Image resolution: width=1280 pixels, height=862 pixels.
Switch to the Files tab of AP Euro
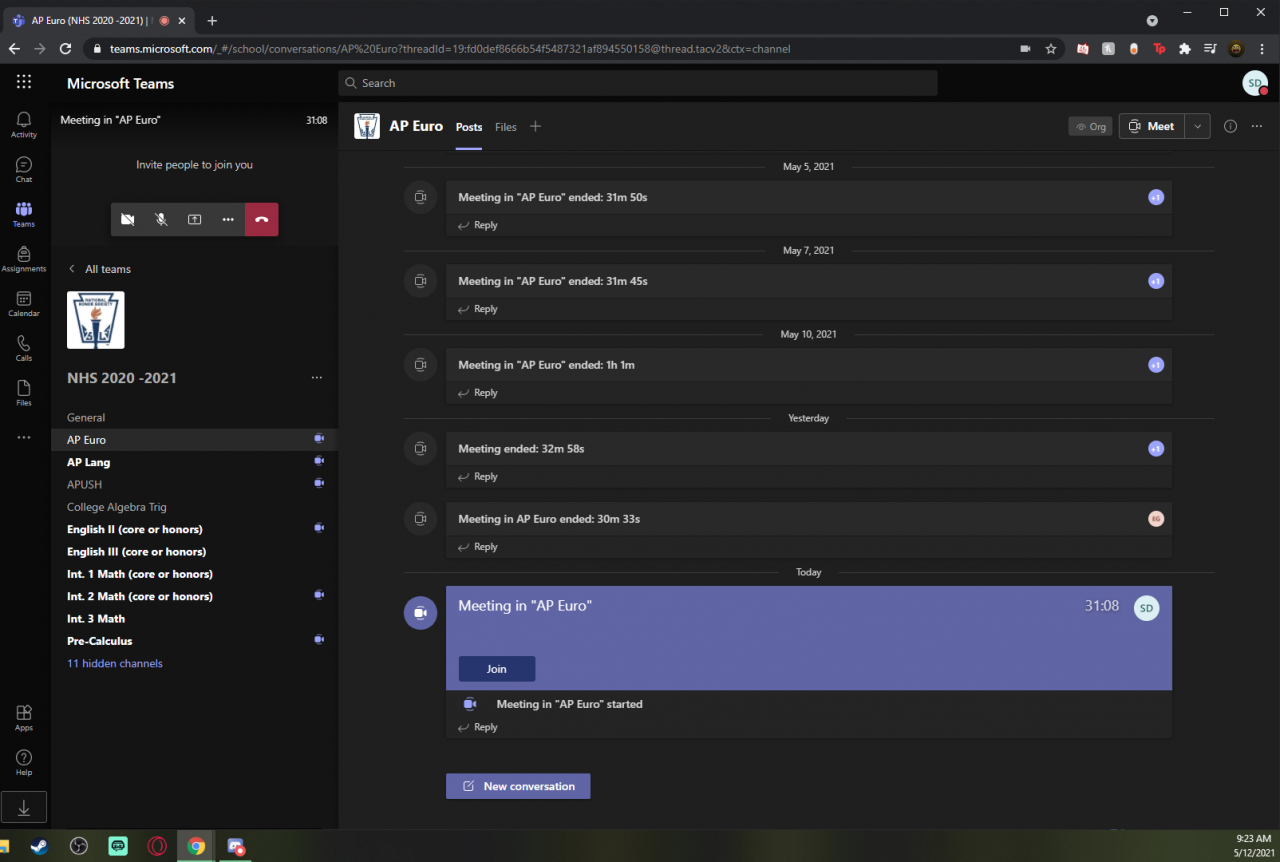point(506,127)
